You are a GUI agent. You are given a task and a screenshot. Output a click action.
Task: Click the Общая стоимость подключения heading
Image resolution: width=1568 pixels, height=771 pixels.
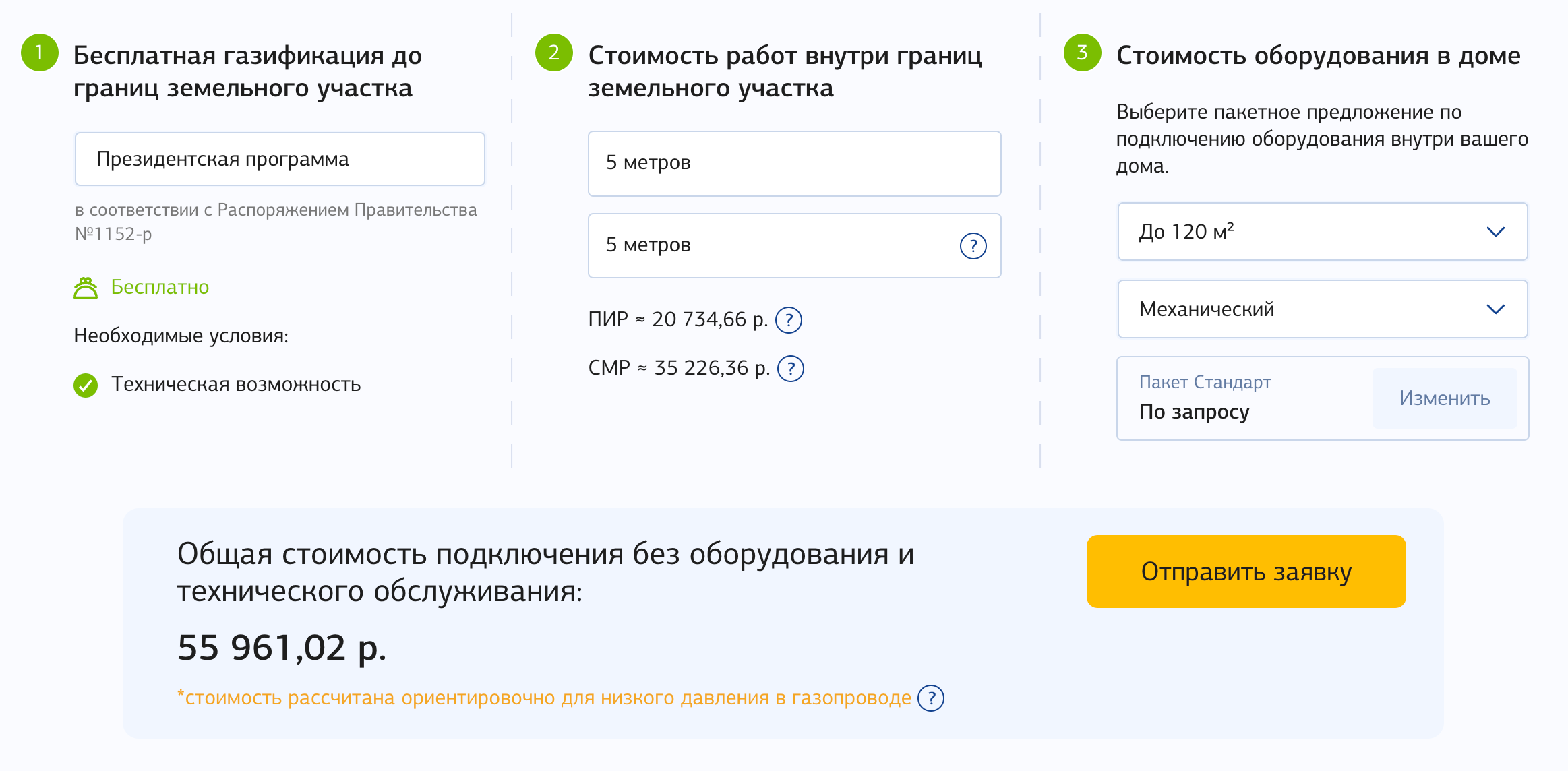545,573
